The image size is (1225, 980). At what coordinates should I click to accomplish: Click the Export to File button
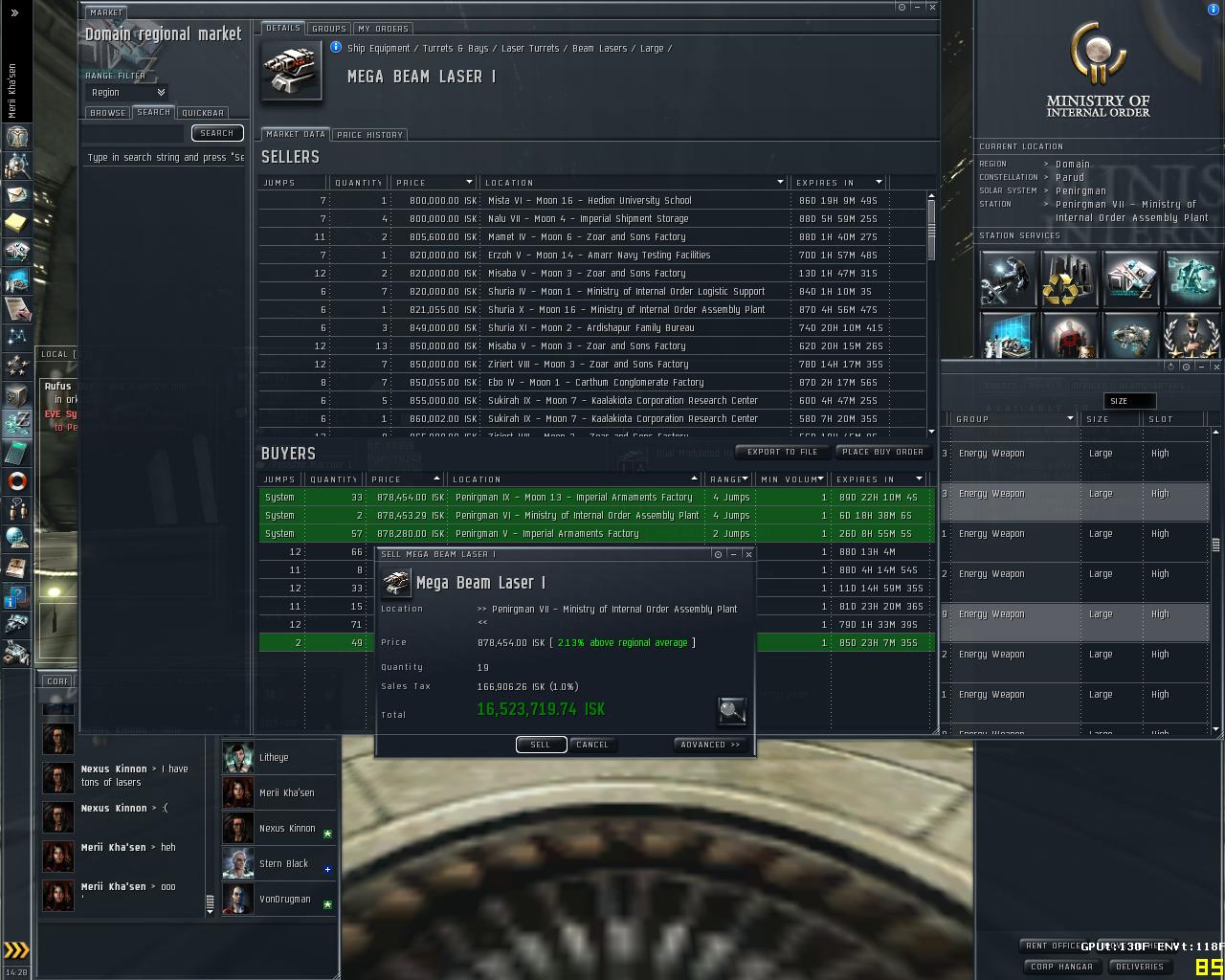point(783,452)
